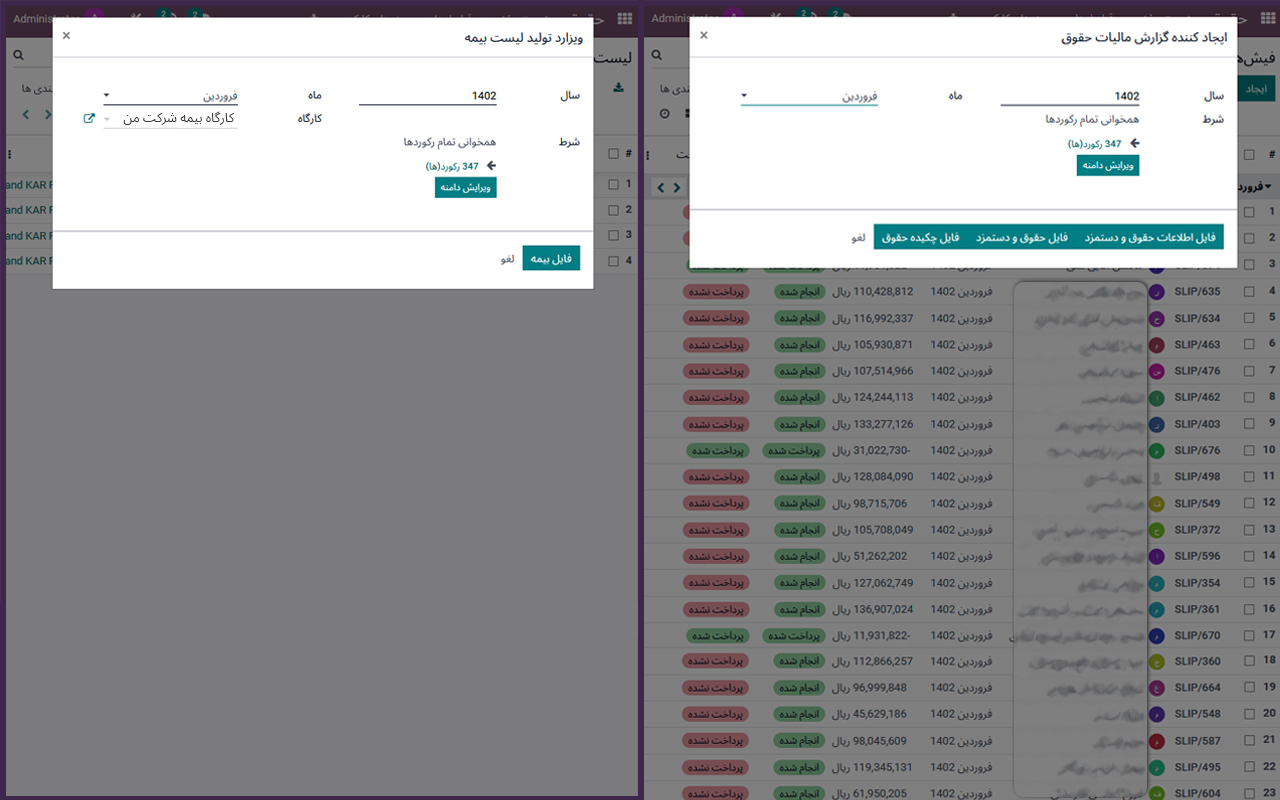The width and height of the screenshot is (1280, 800).
Task: Expand the month dropdown in the tax report dialog
Action: [x=809, y=96]
